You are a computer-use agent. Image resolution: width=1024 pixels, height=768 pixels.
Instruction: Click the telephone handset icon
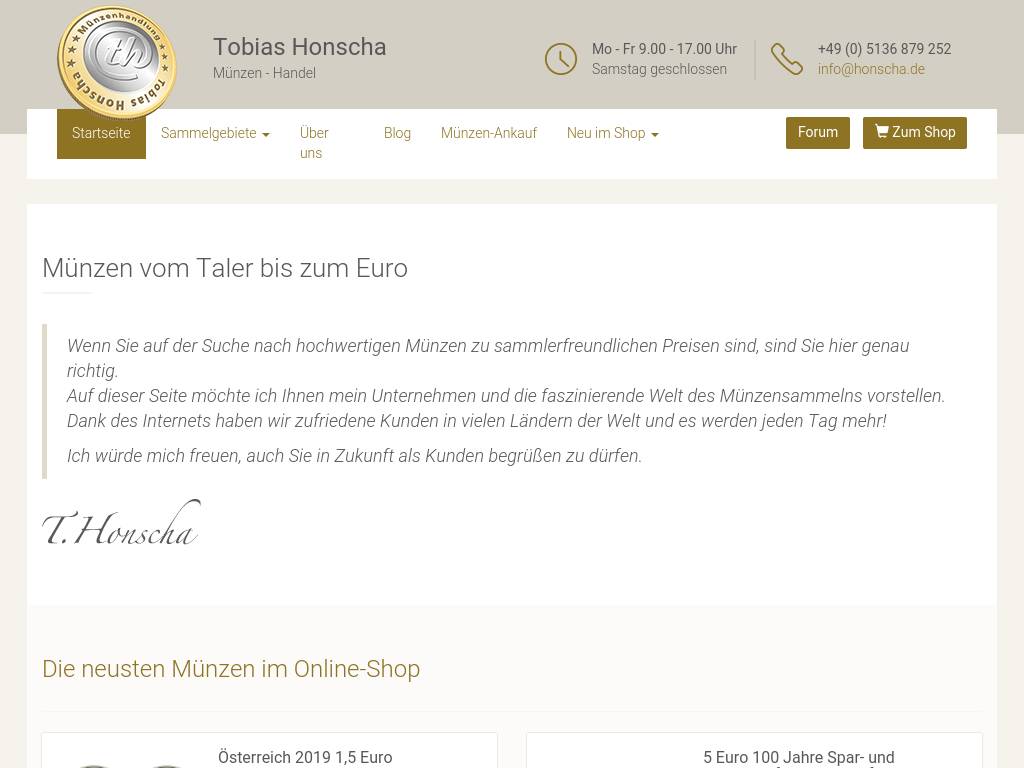tap(787, 59)
